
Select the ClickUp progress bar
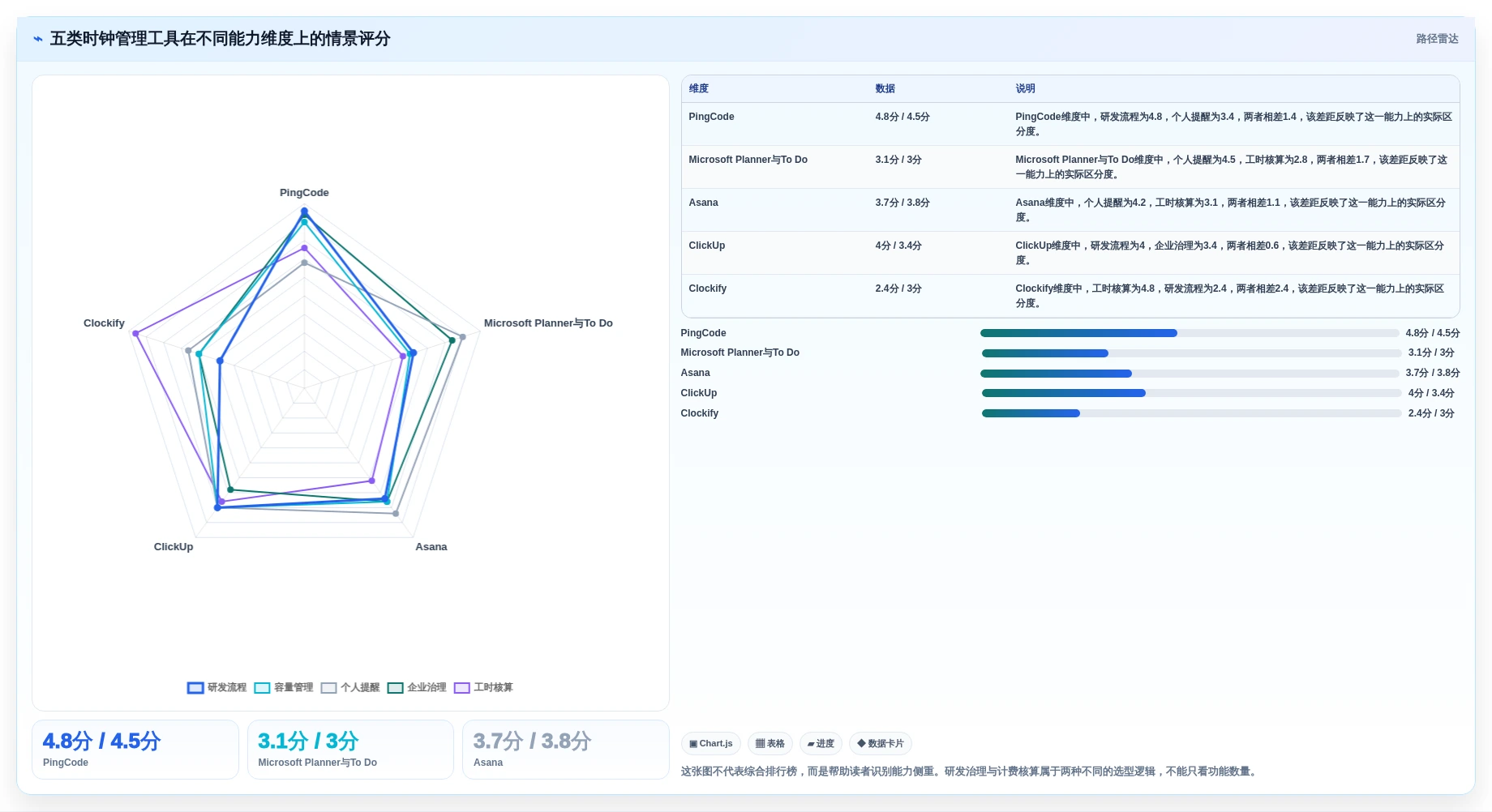pyautogui.click(x=1191, y=393)
